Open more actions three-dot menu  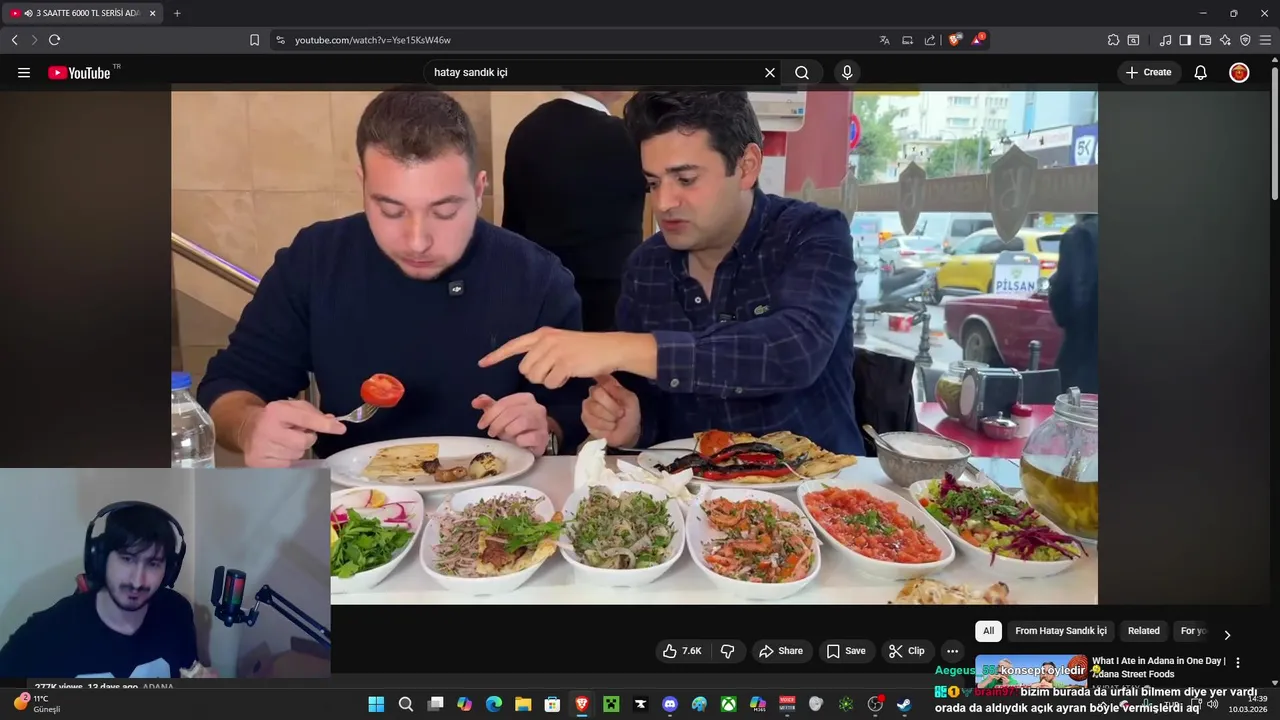coord(953,651)
